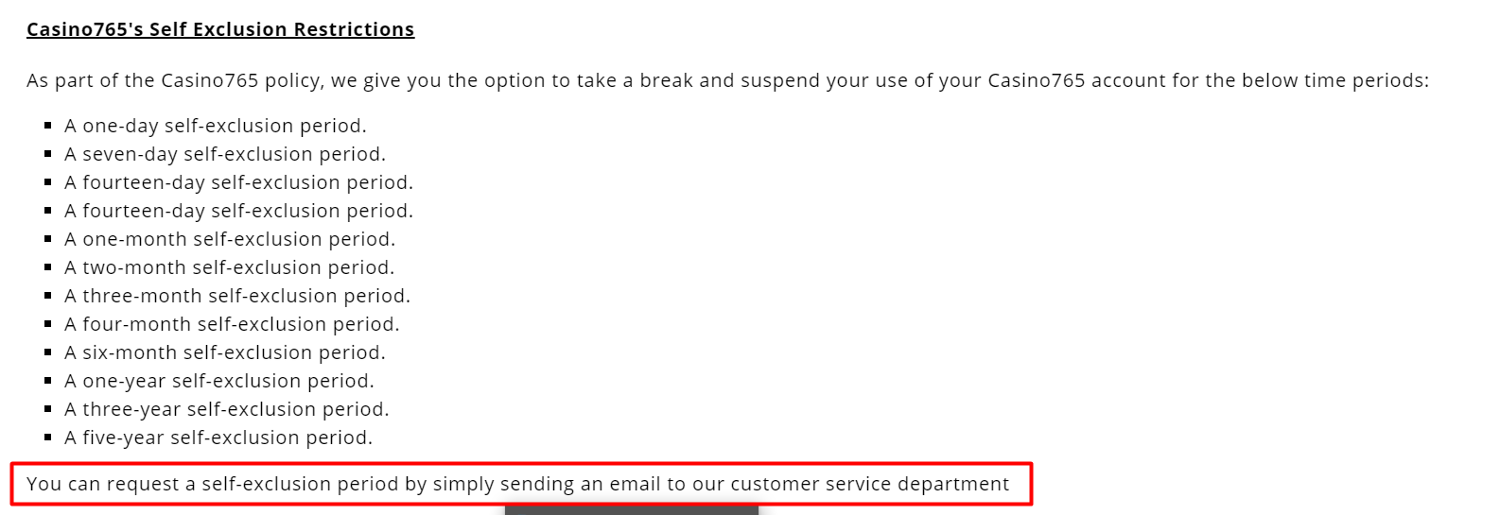1500x515 pixels.
Task: Click the intro paragraph about Casino765 policy
Action: 727,81
